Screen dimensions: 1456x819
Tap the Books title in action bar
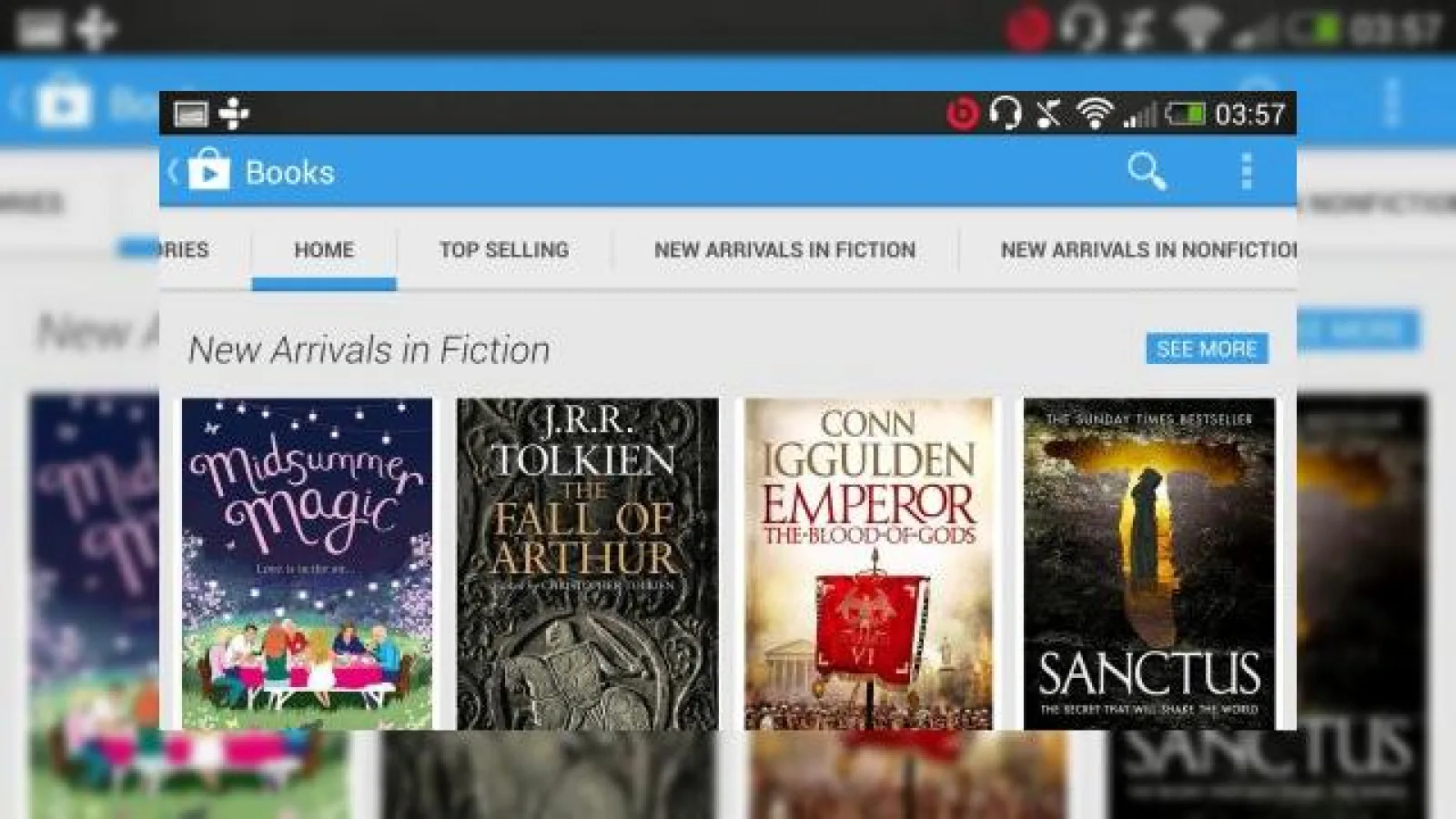point(290,172)
